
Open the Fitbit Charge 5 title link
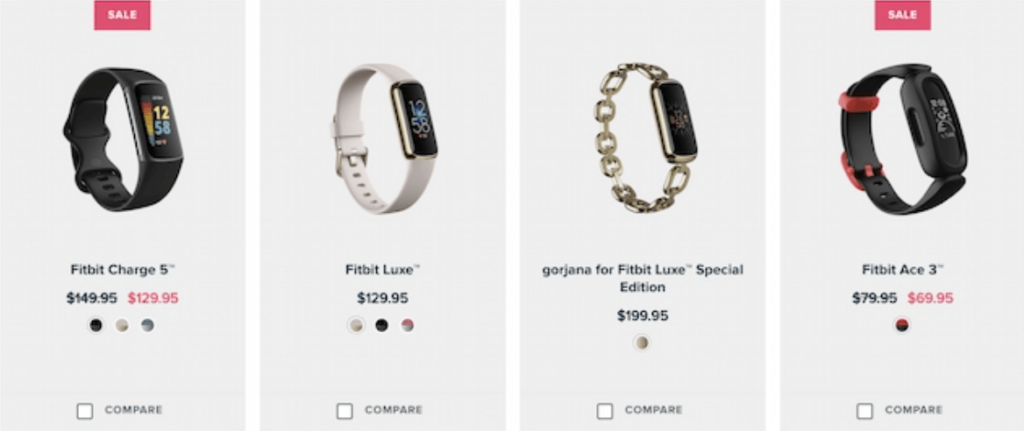[x=123, y=270]
